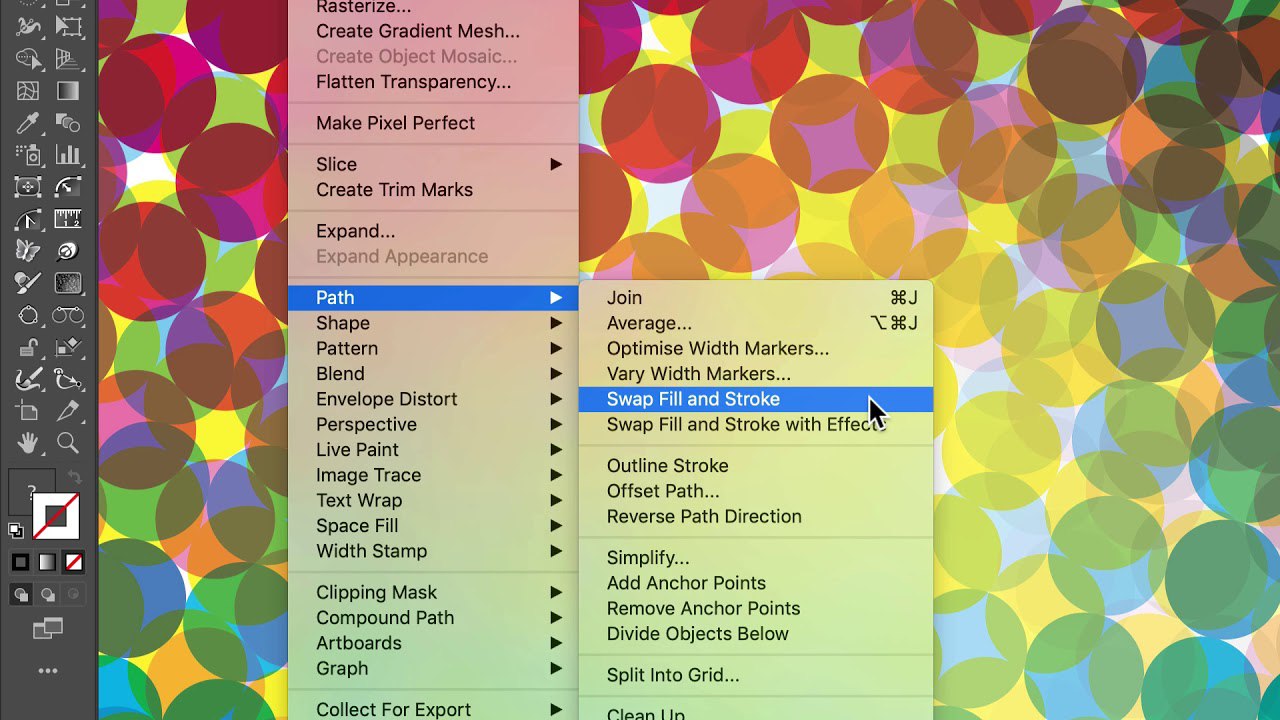Screen dimensions: 1280x720
Task: Open the Path submenu entry
Action: [433, 298]
